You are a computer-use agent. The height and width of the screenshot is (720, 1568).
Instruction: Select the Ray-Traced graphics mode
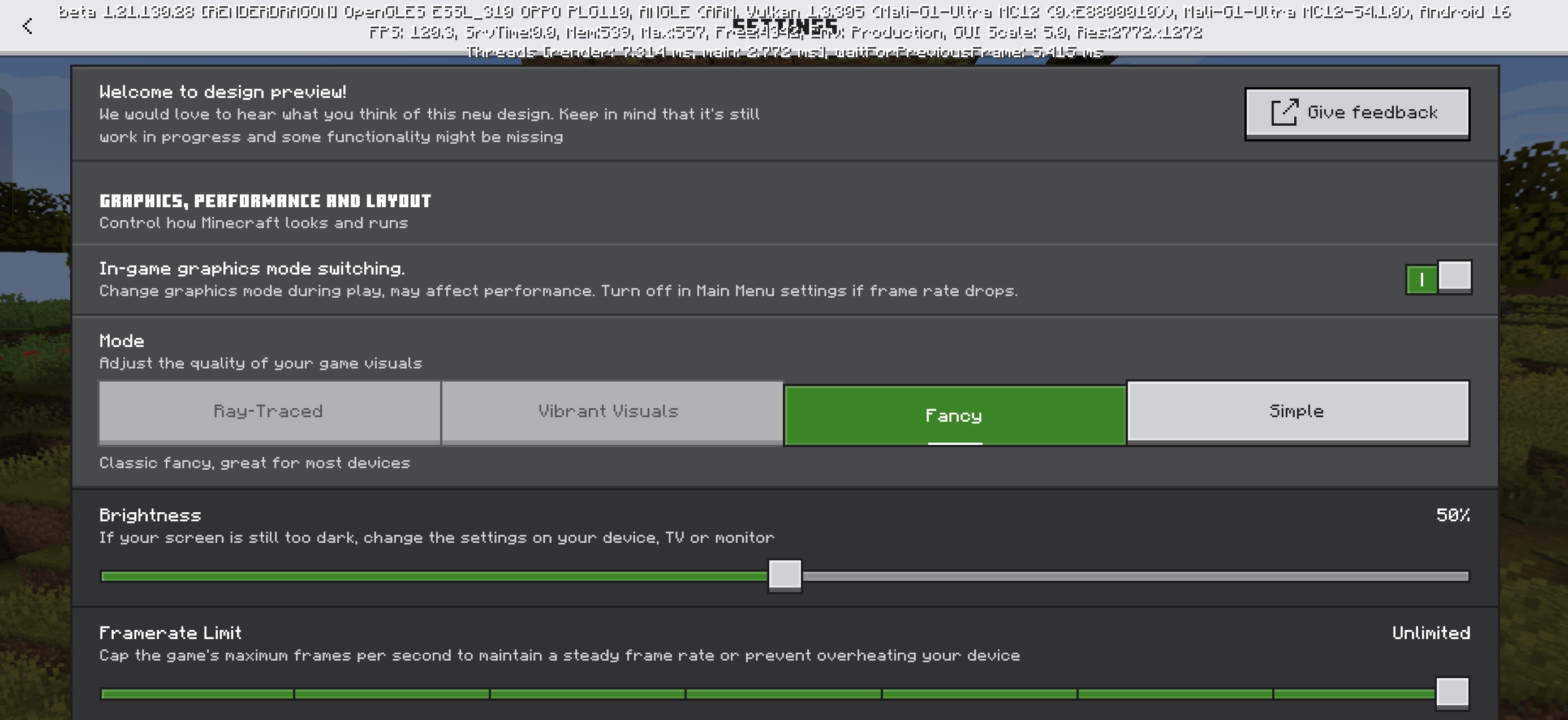click(269, 411)
